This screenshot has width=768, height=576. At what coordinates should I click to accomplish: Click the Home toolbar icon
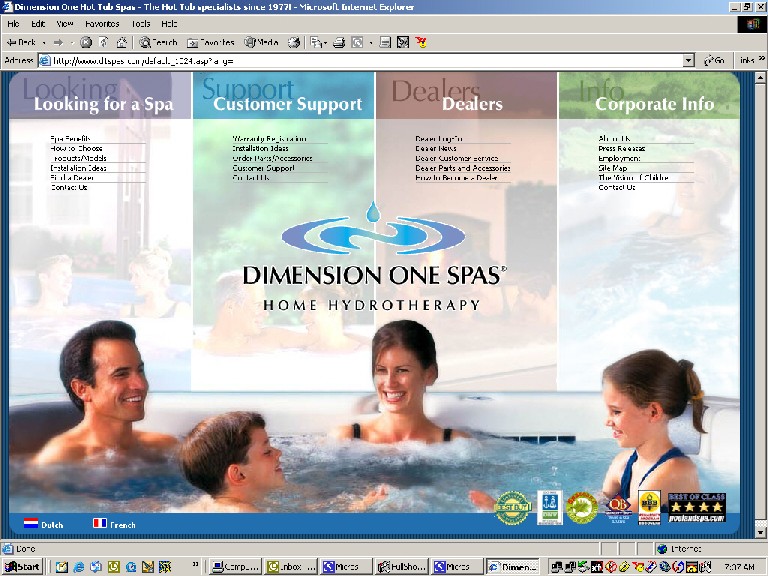121,42
